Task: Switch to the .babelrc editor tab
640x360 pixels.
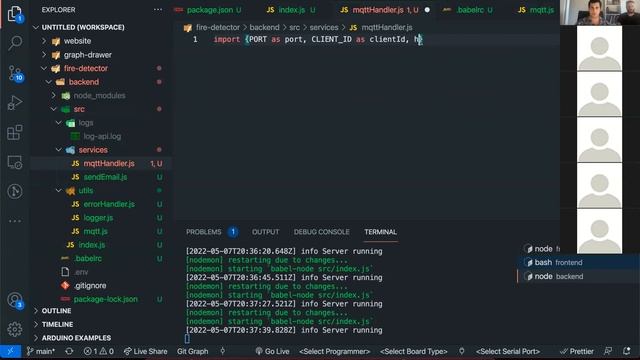Action: coord(469,10)
